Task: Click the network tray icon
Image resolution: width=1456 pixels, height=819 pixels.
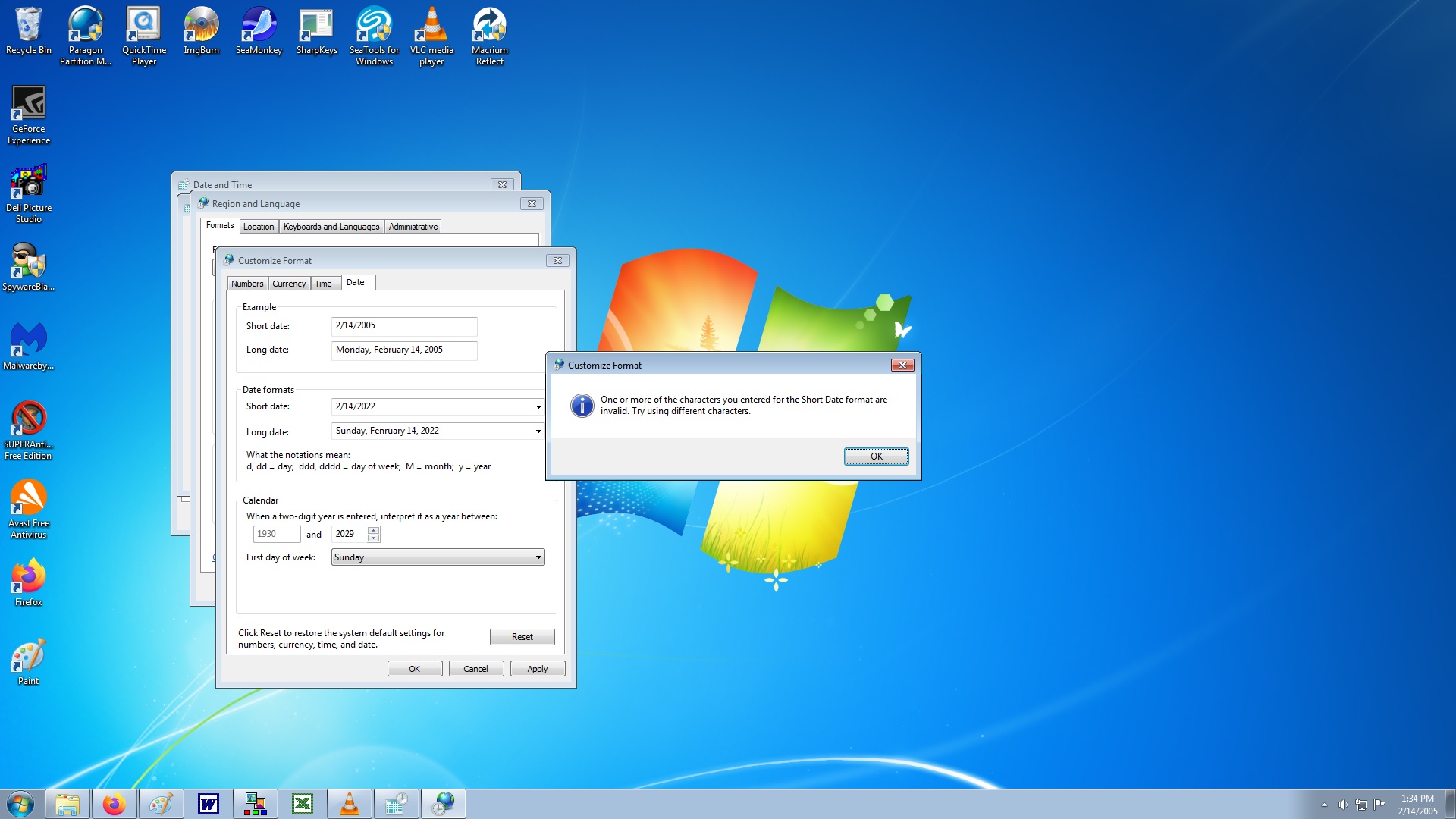Action: pyautogui.click(x=1361, y=805)
